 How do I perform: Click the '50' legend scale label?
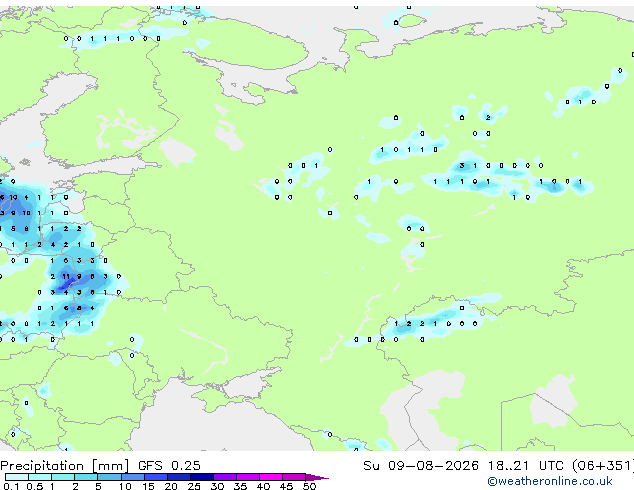310,486
